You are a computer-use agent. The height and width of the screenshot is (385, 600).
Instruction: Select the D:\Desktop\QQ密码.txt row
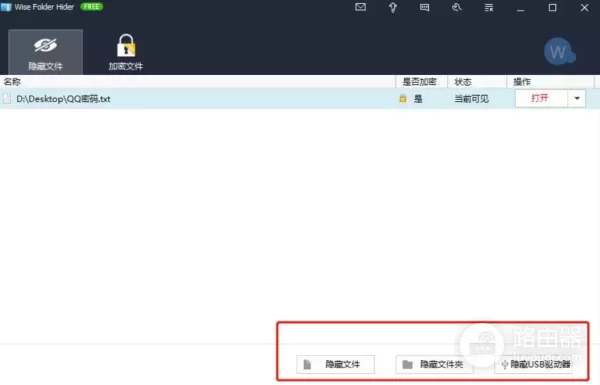pos(300,99)
